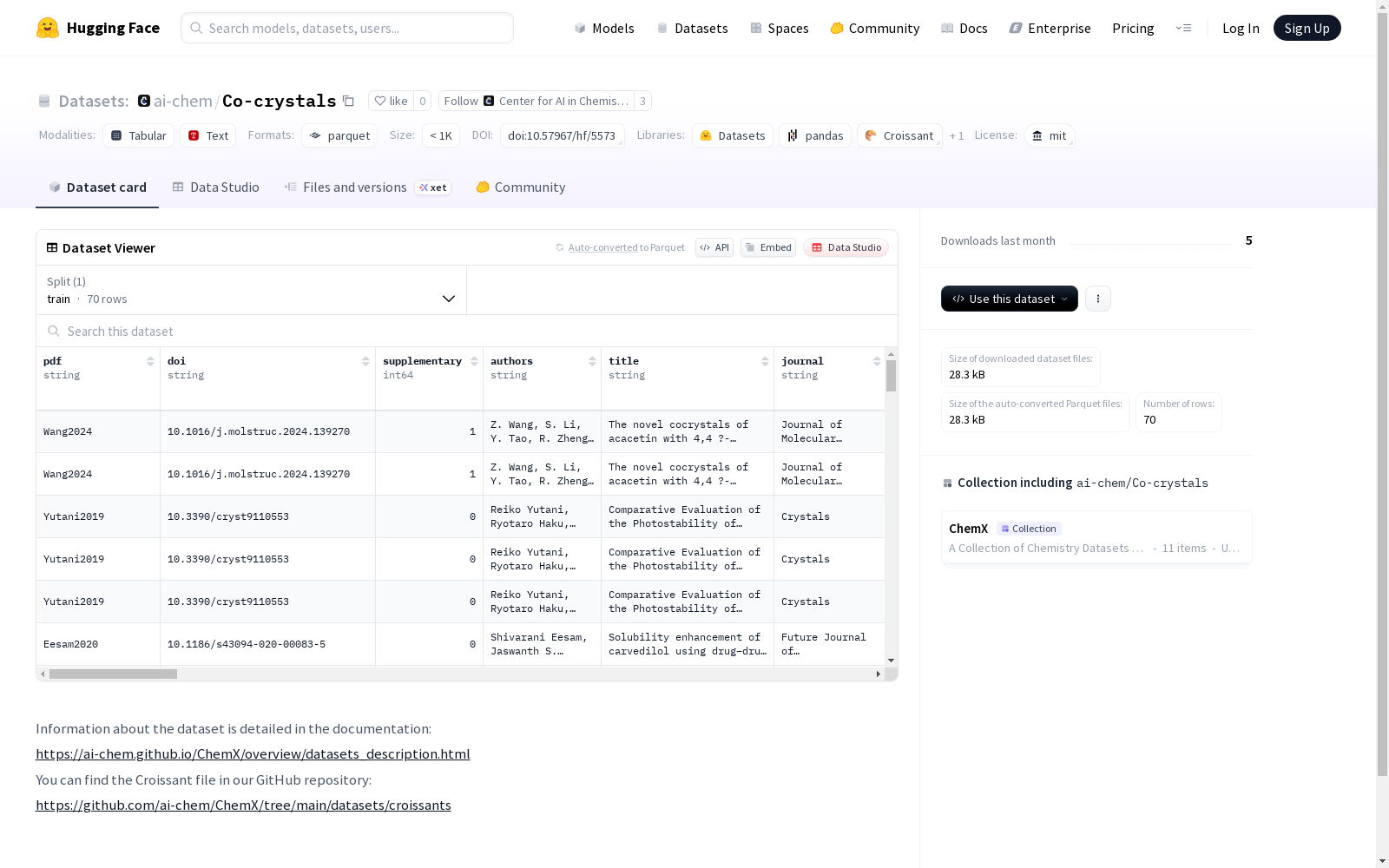Switch to the Dataset card tab

(x=97, y=187)
